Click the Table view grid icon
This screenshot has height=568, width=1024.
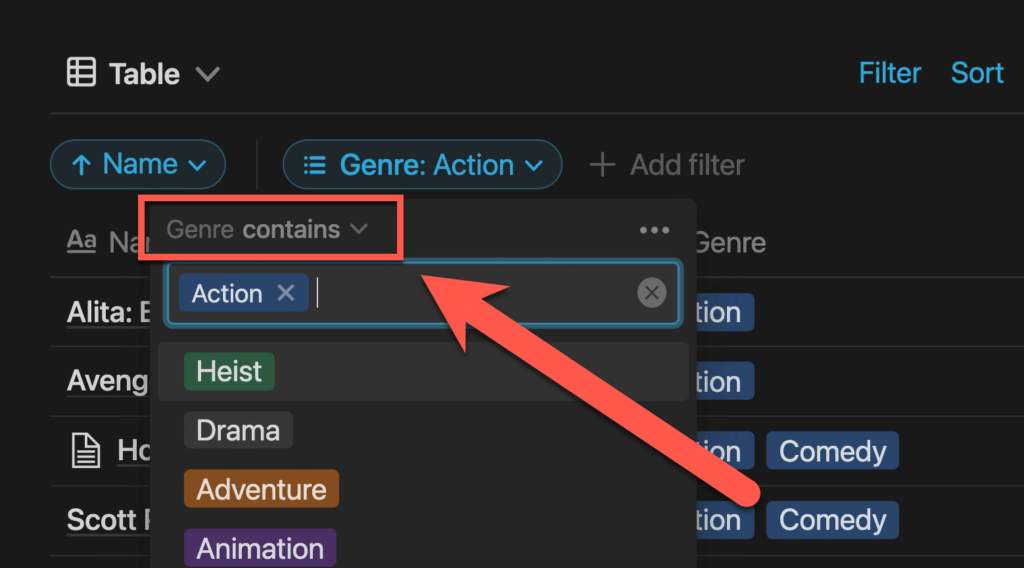(x=82, y=72)
